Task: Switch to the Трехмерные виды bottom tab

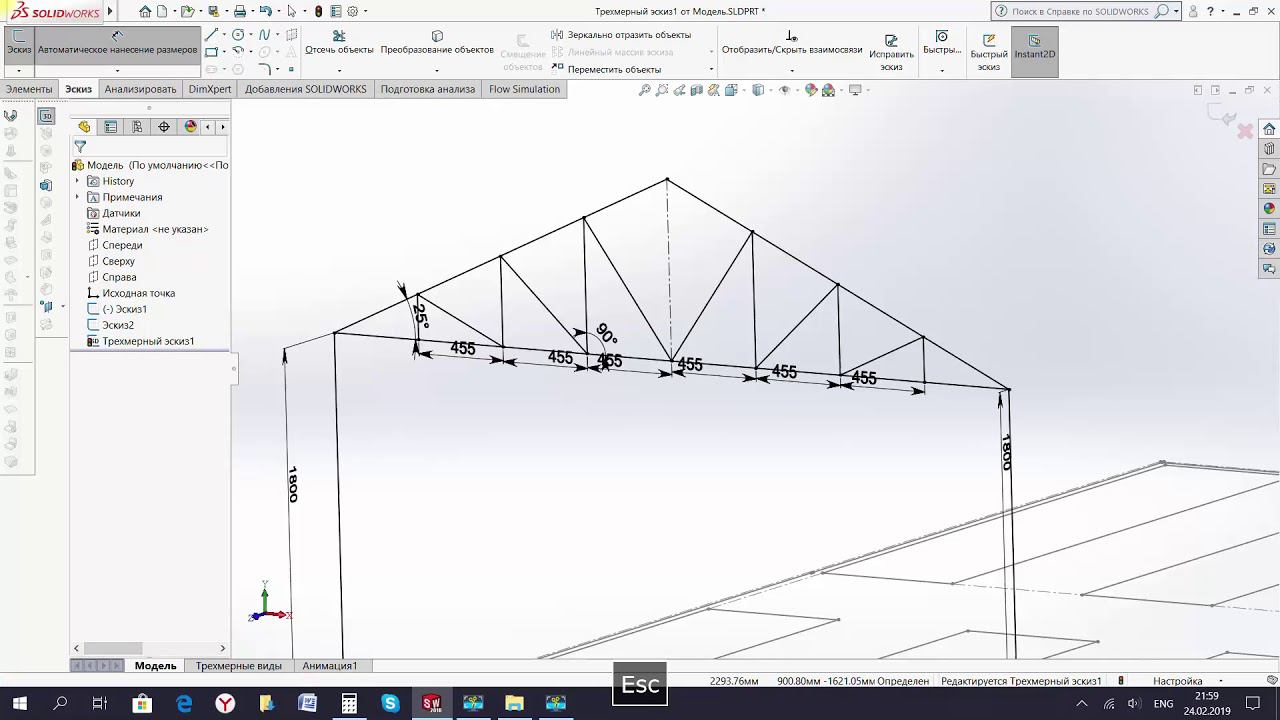Action: (x=239, y=665)
